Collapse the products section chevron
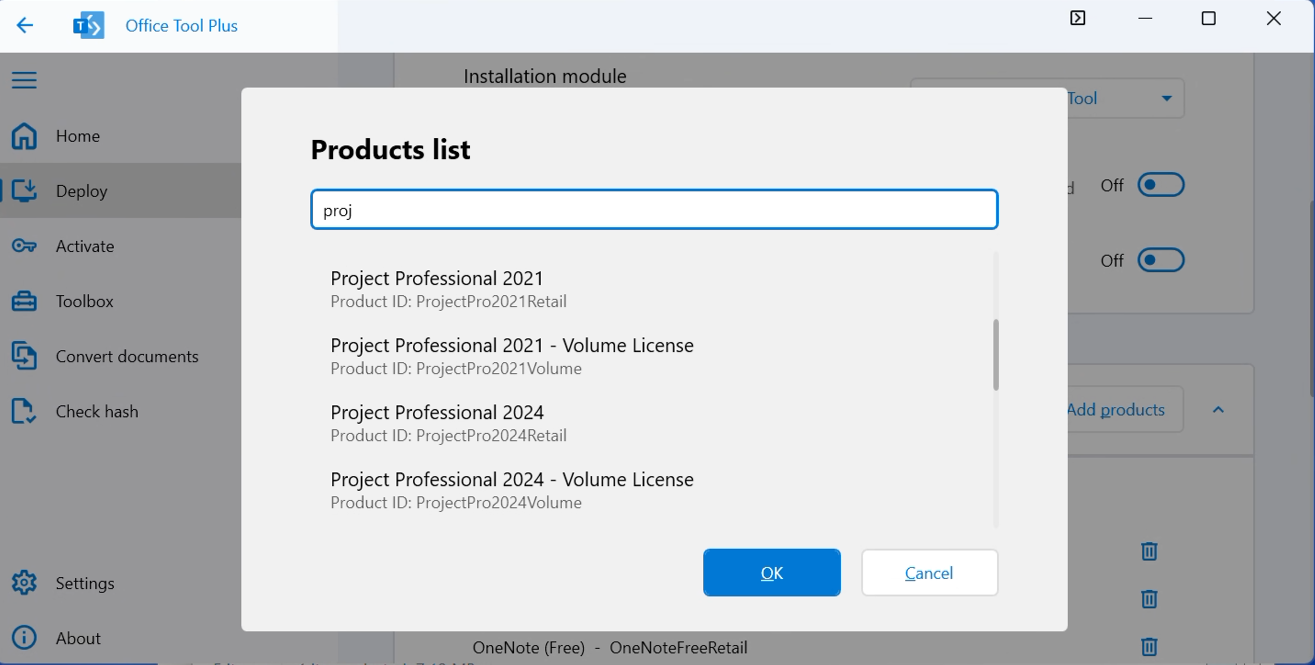 [x=1218, y=410]
